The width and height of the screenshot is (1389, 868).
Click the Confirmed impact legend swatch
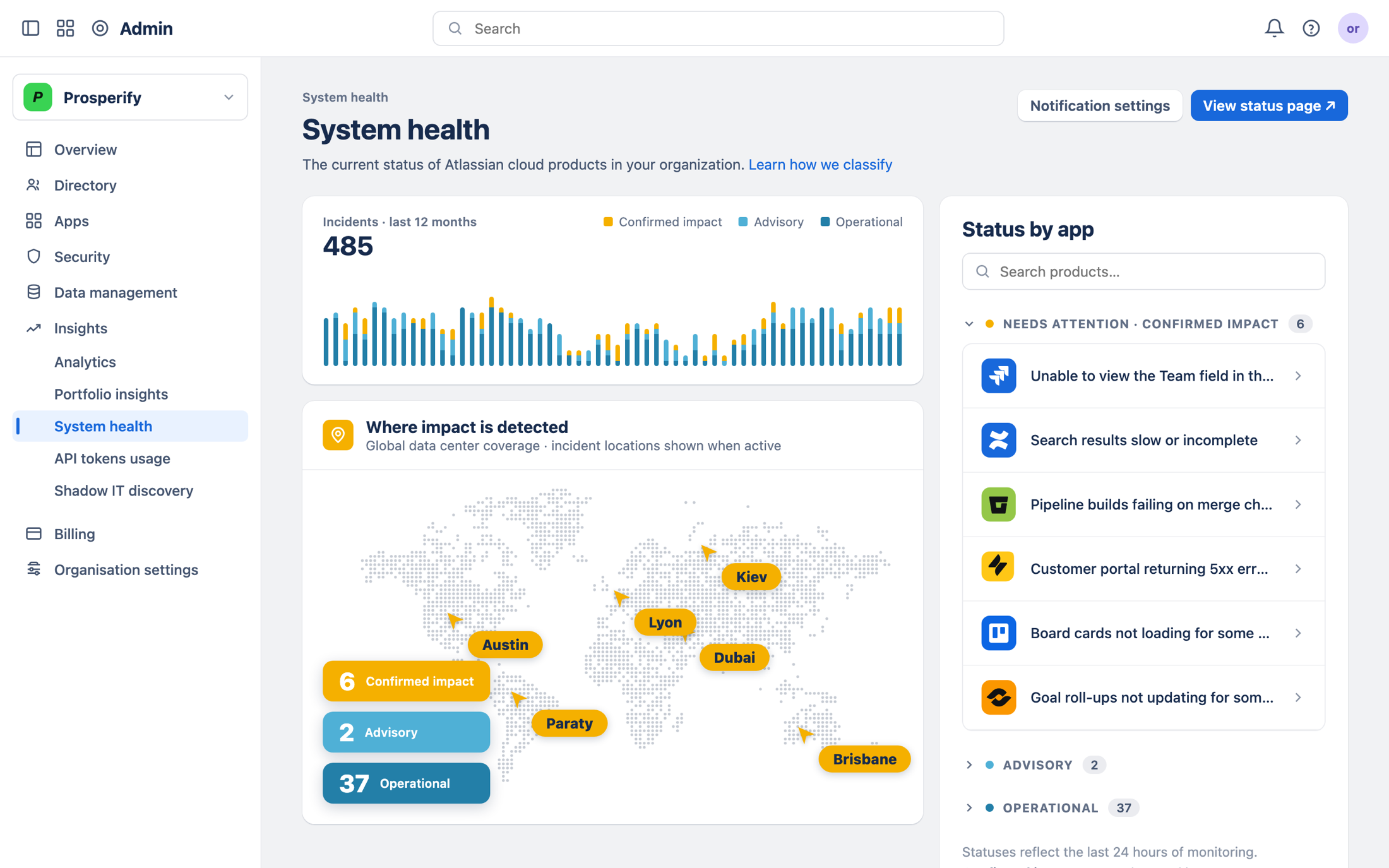coord(608,222)
